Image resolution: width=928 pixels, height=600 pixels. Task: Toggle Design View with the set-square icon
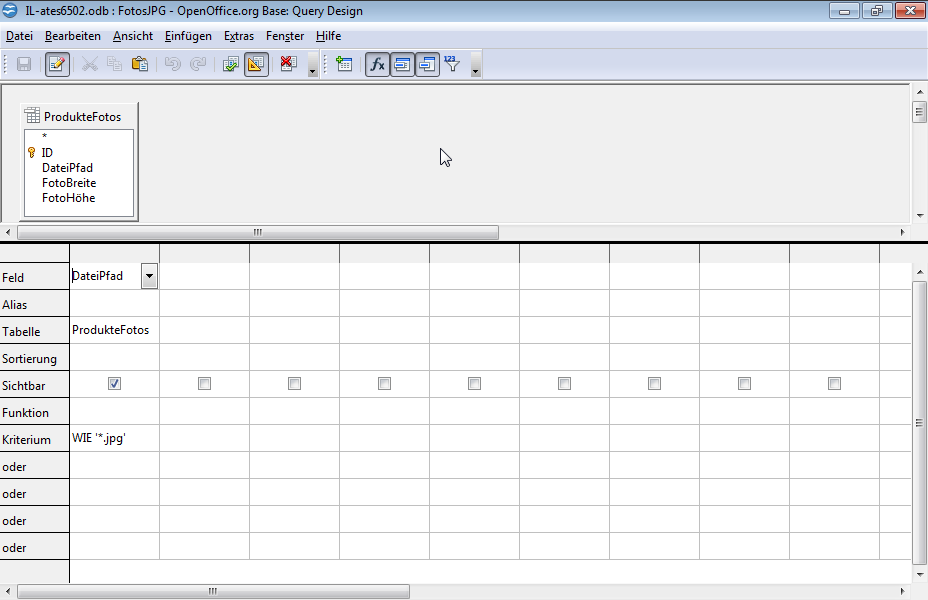pyautogui.click(x=256, y=64)
